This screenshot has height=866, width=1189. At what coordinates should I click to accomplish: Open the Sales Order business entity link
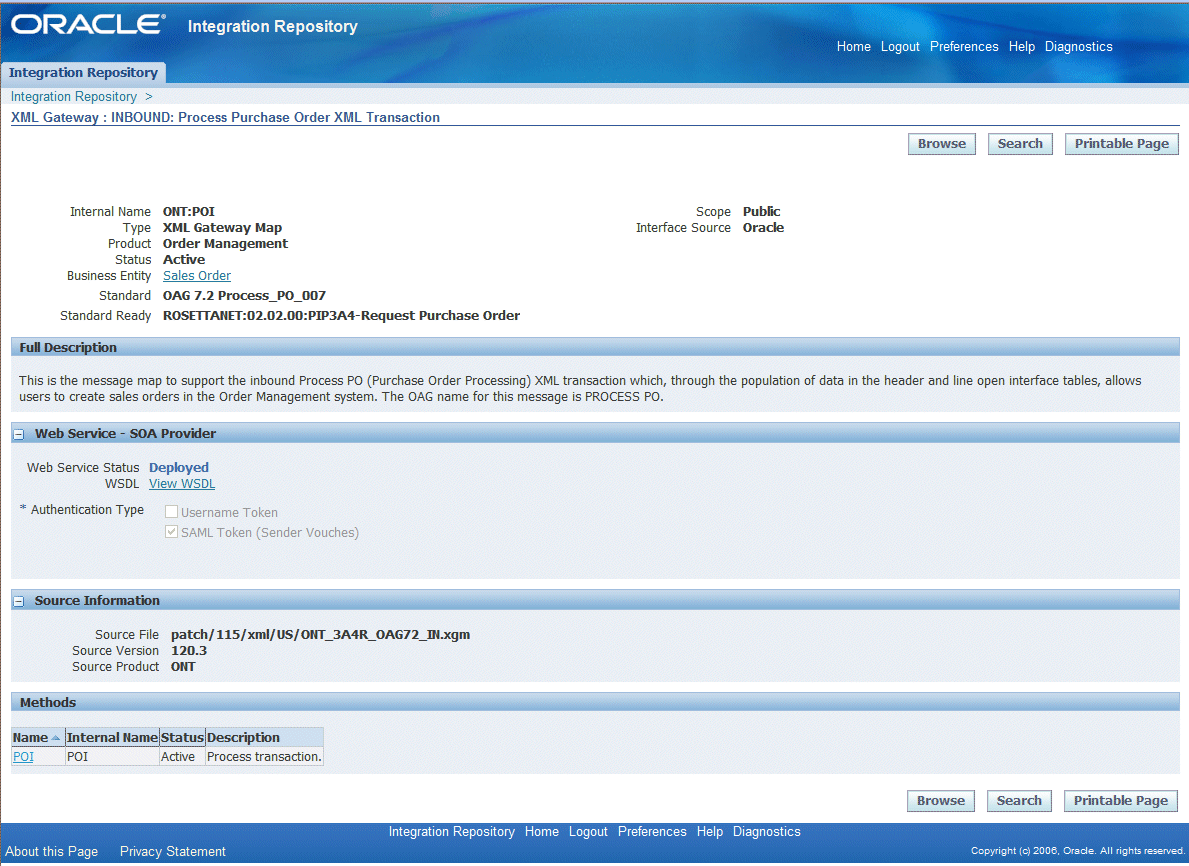[x=197, y=276]
